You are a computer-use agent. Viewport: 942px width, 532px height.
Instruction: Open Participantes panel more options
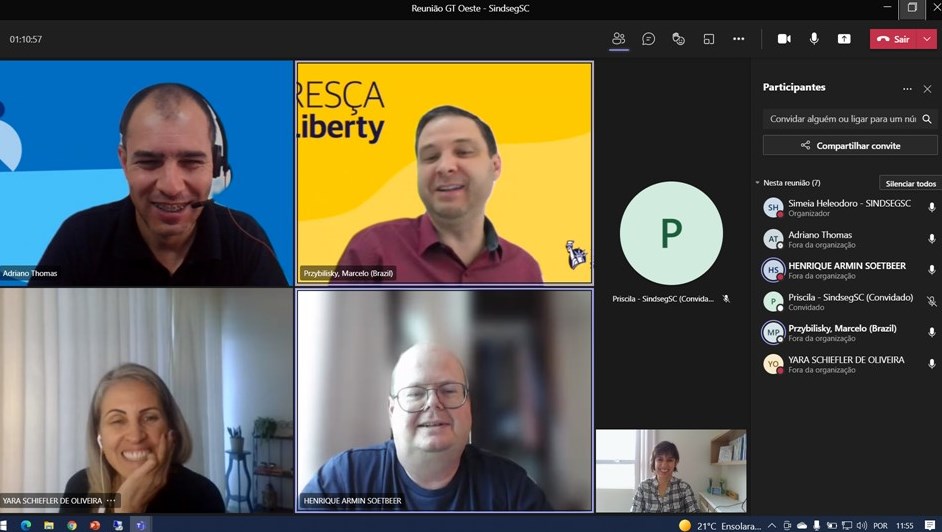click(907, 89)
